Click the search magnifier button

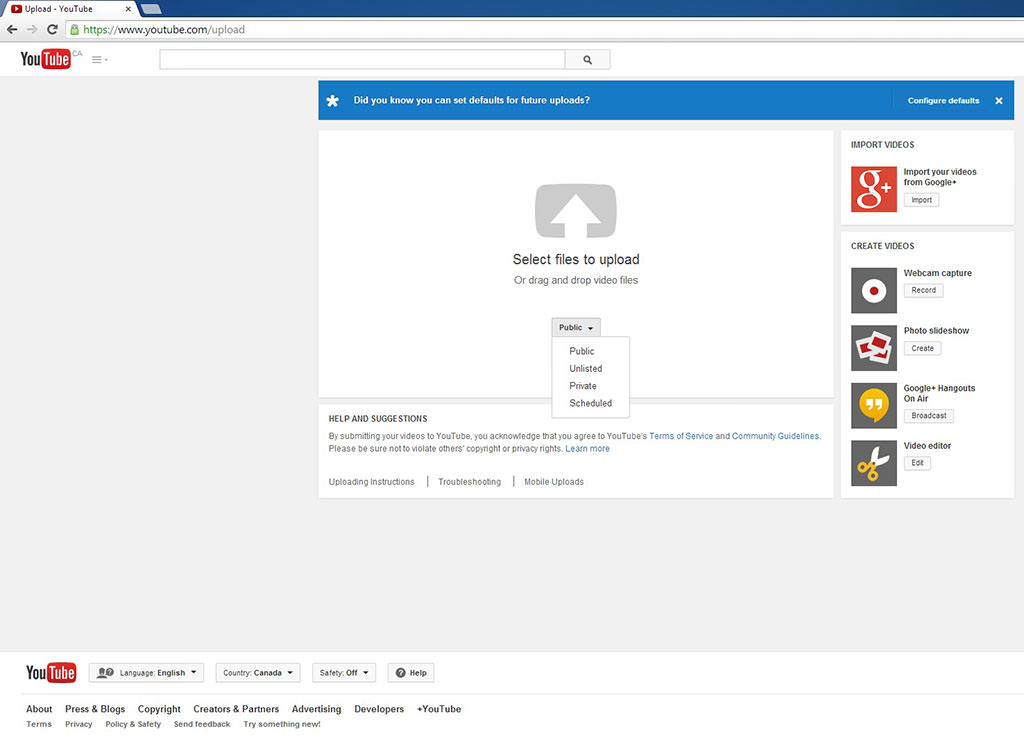[587, 60]
